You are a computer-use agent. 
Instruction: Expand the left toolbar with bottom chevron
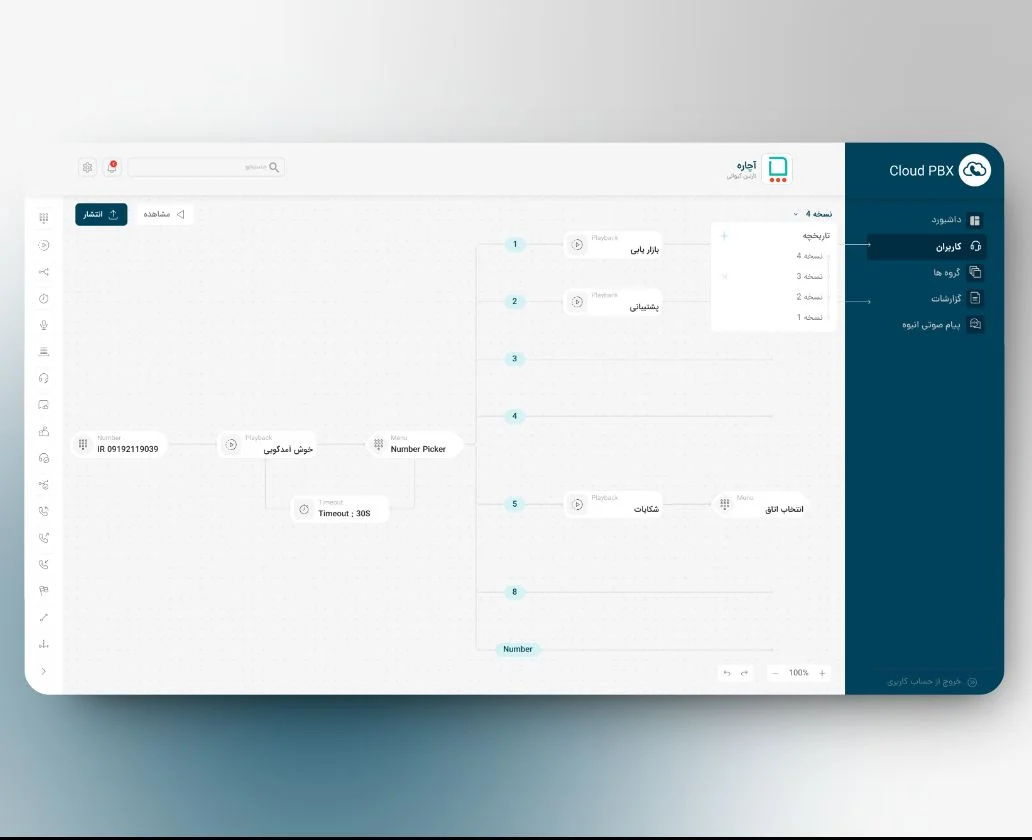(x=44, y=671)
